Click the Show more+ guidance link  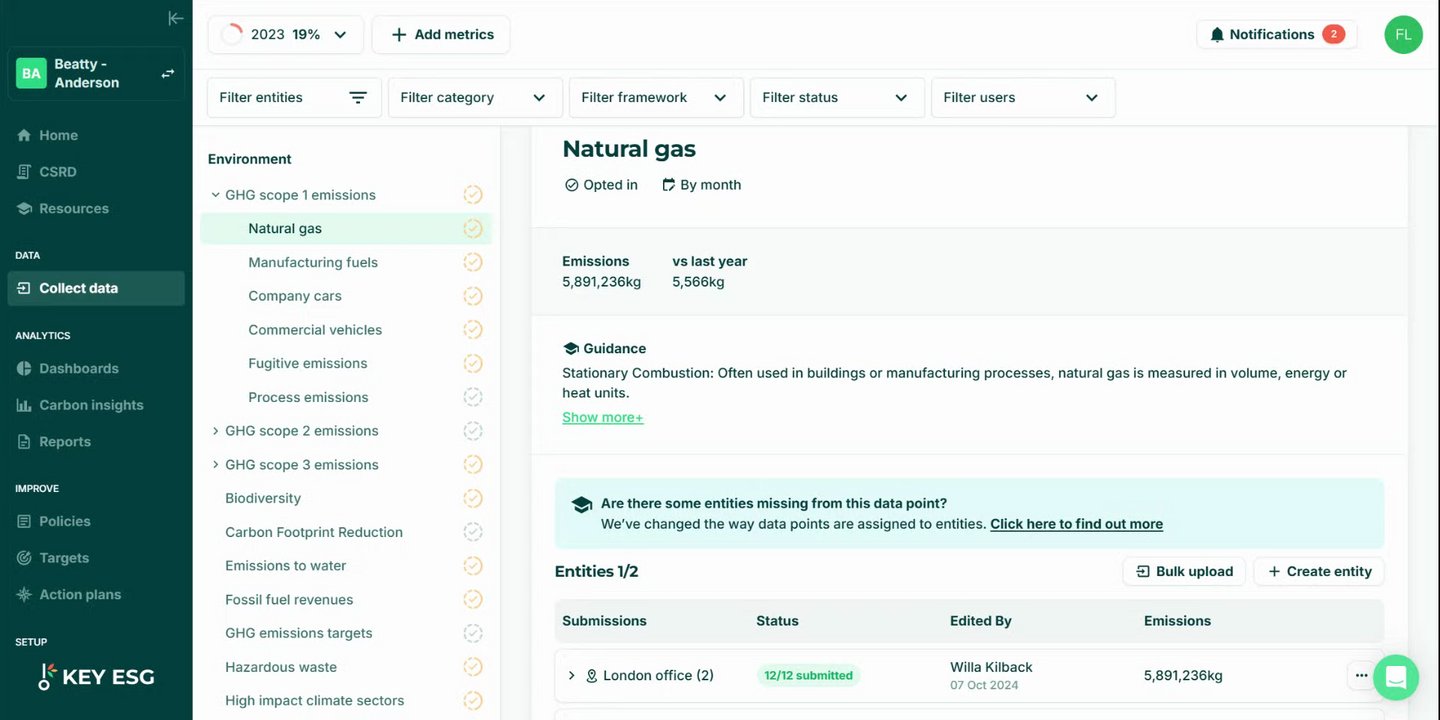pyautogui.click(x=602, y=417)
